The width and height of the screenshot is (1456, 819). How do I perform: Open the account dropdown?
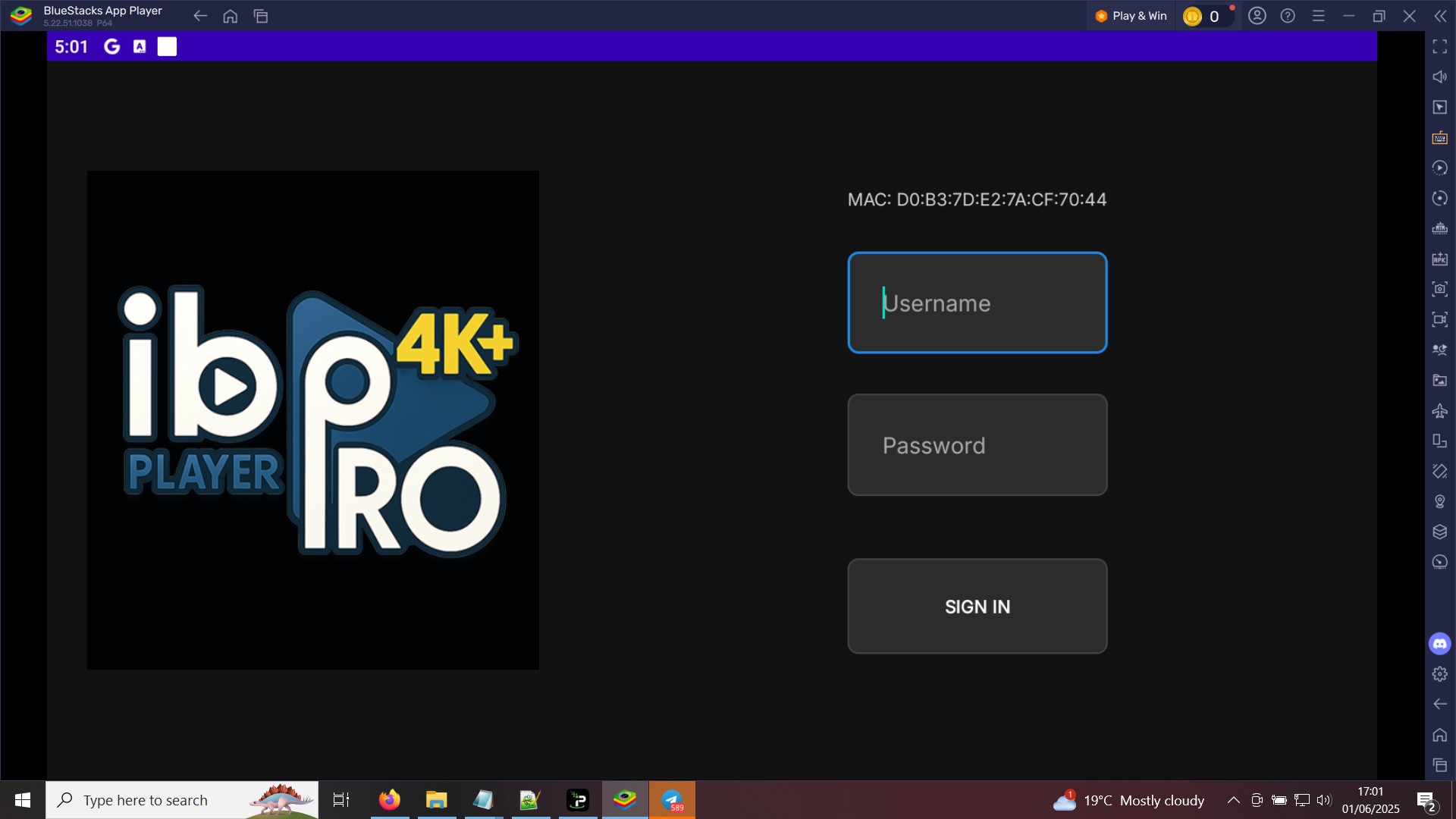click(x=1257, y=15)
